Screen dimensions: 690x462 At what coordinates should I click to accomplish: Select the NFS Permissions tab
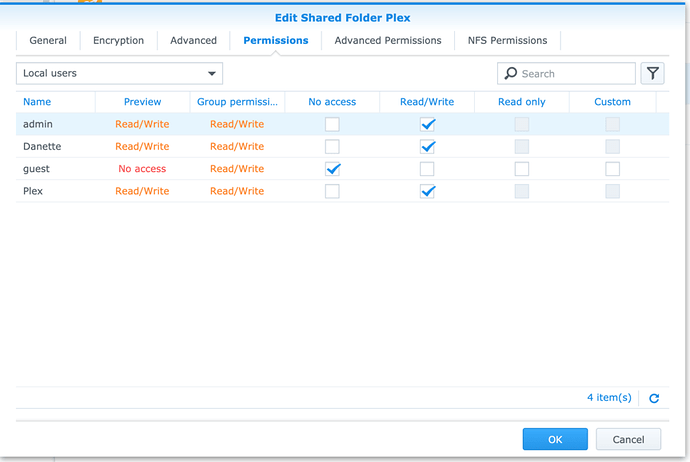tap(507, 40)
